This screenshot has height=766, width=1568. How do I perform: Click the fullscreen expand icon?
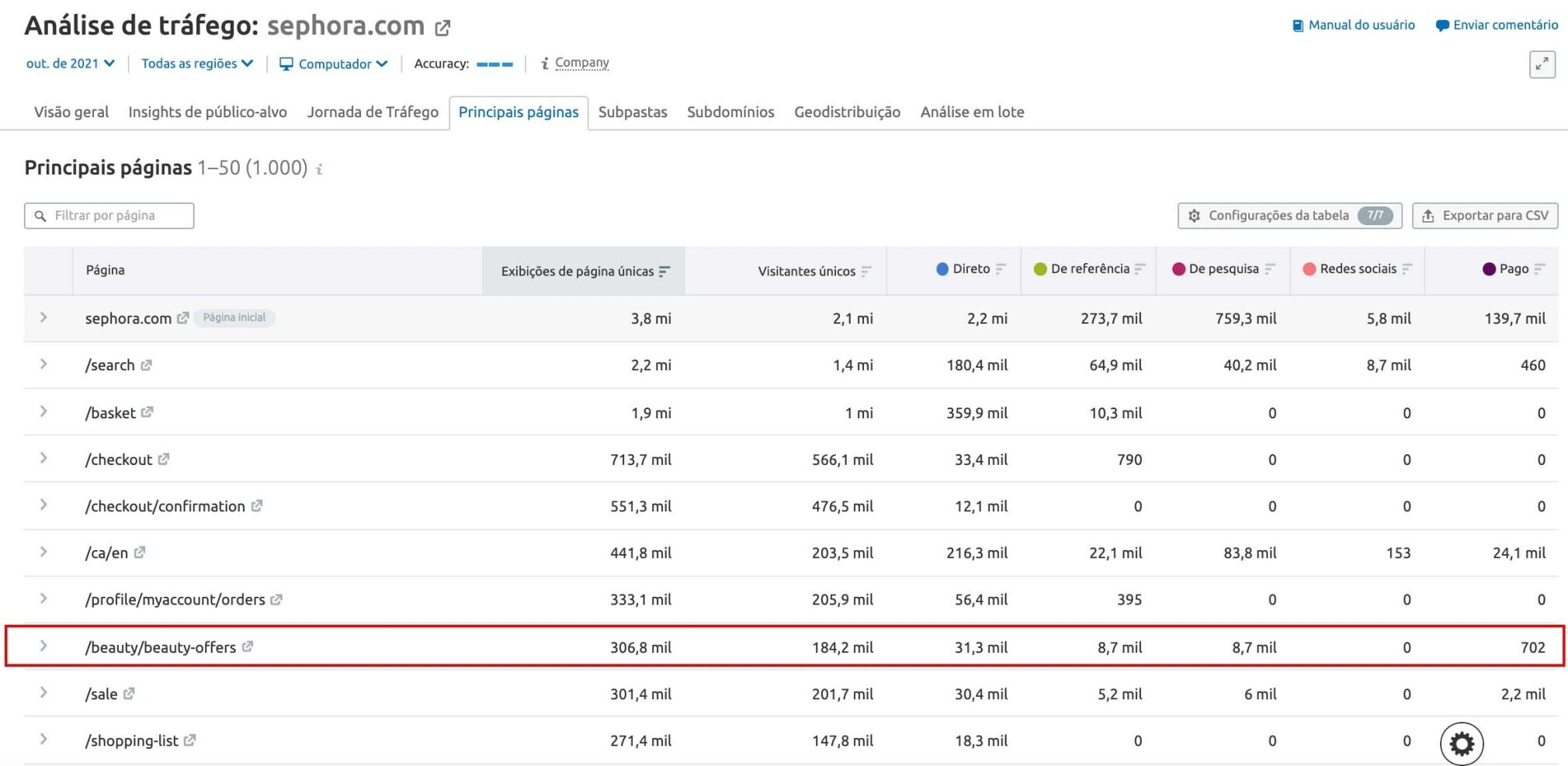[1542, 64]
